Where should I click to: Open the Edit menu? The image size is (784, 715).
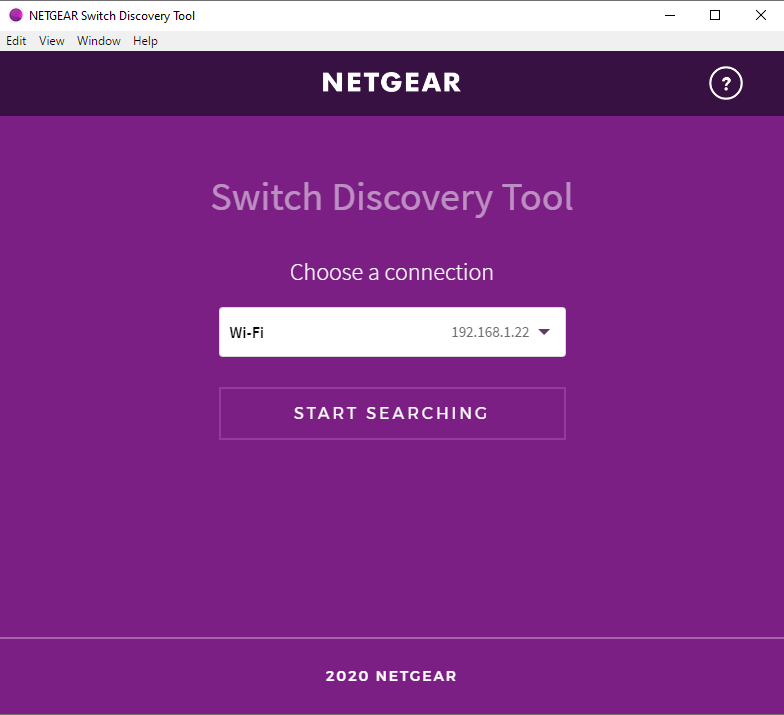tap(16, 41)
